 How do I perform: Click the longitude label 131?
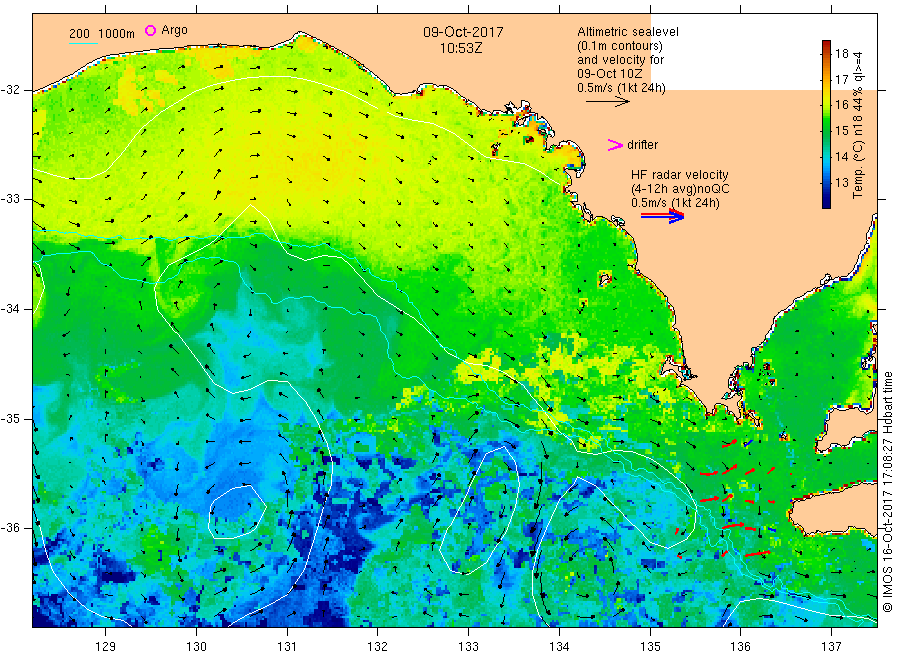point(287,647)
